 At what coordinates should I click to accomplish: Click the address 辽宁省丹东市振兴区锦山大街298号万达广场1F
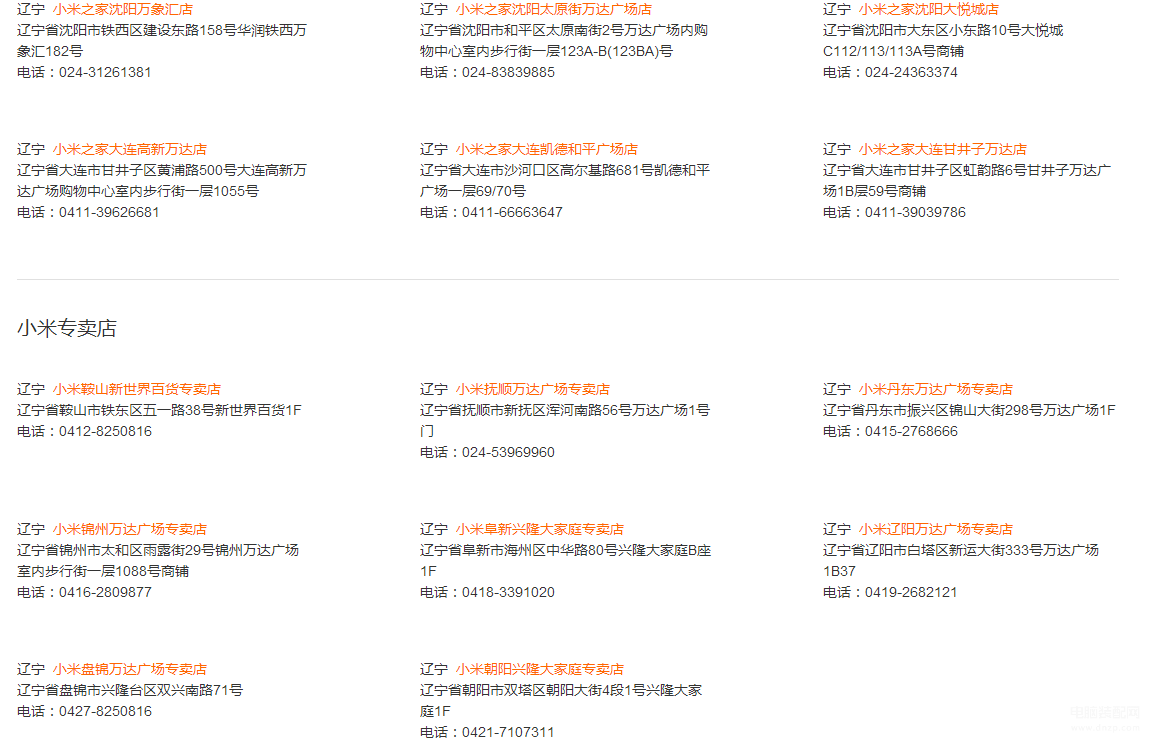(969, 411)
